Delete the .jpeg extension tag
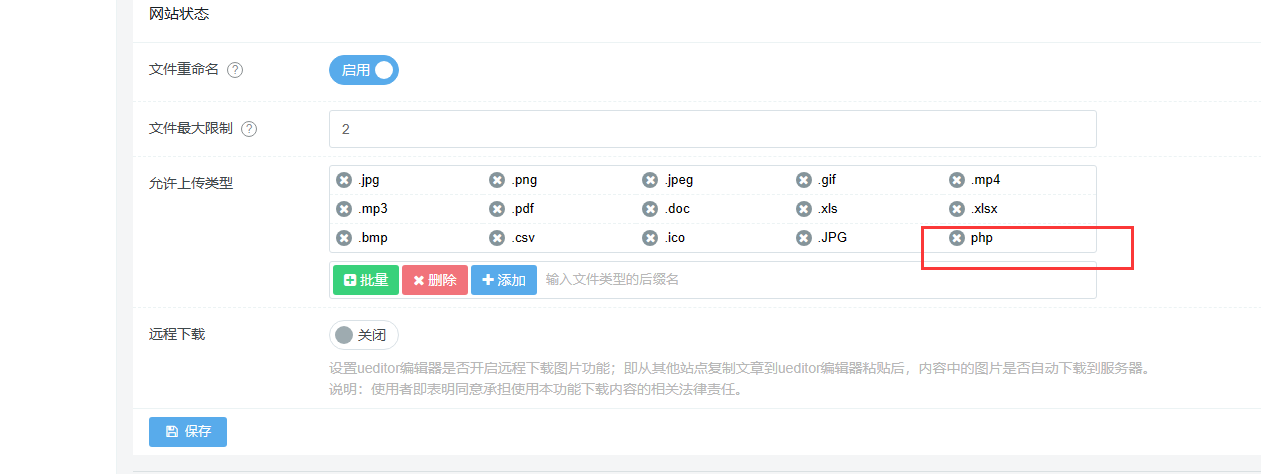Viewport: 1261px width, 474px height. [650, 180]
